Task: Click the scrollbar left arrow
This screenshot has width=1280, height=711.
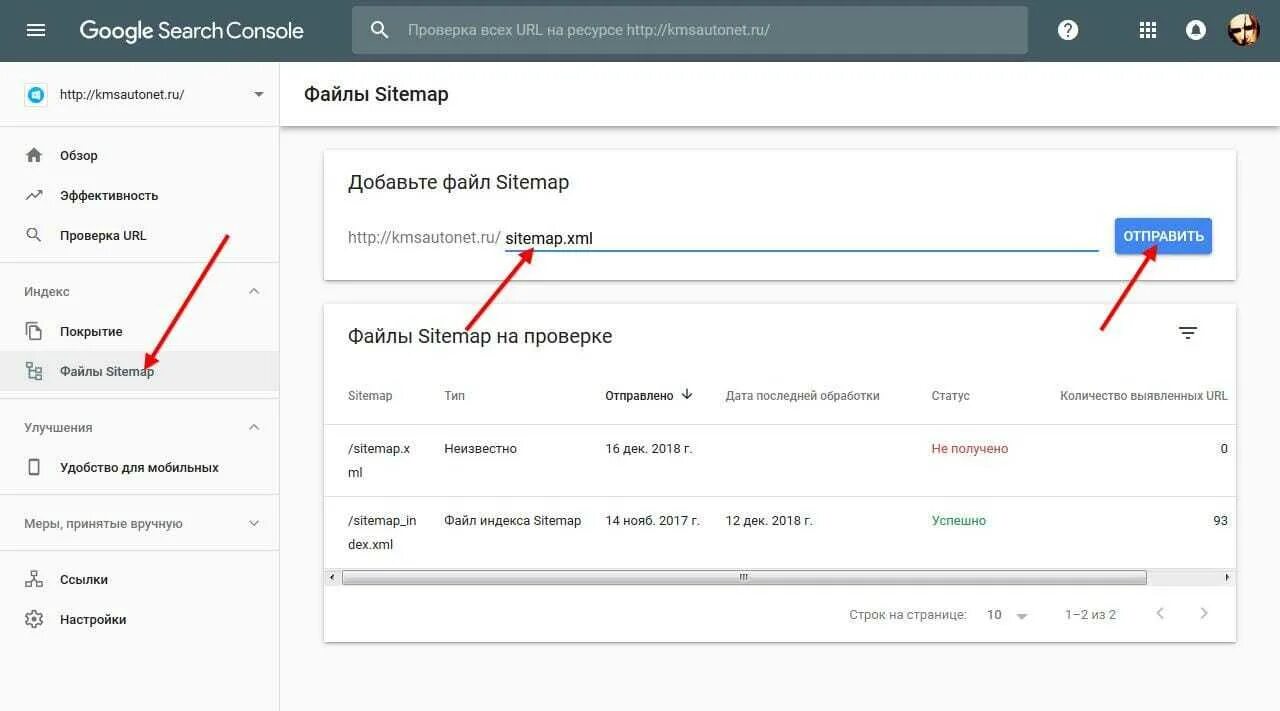Action: coord(331,577)
